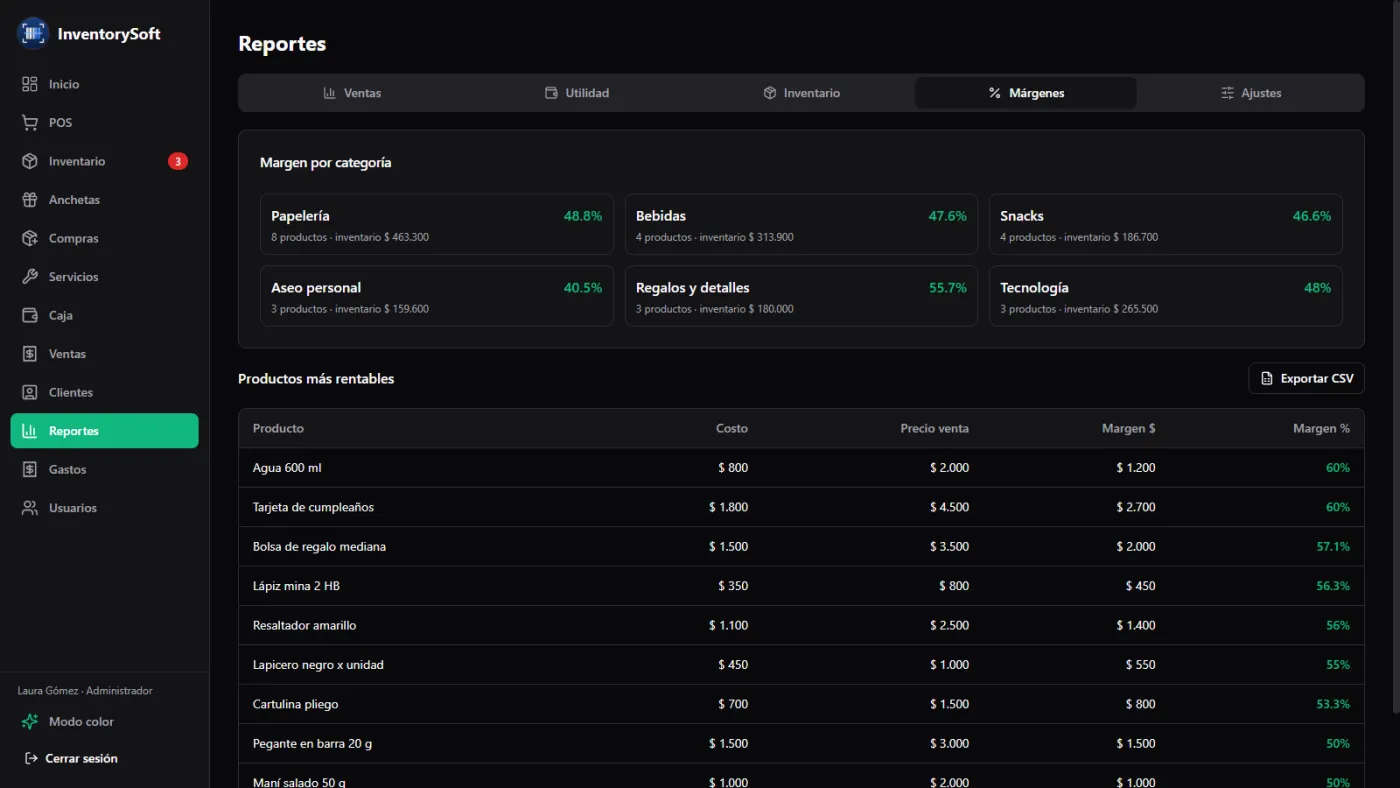The image size is (1400, 788).
Task: Select the Tecnología category margin card
Action: [x=1166, y=296]
